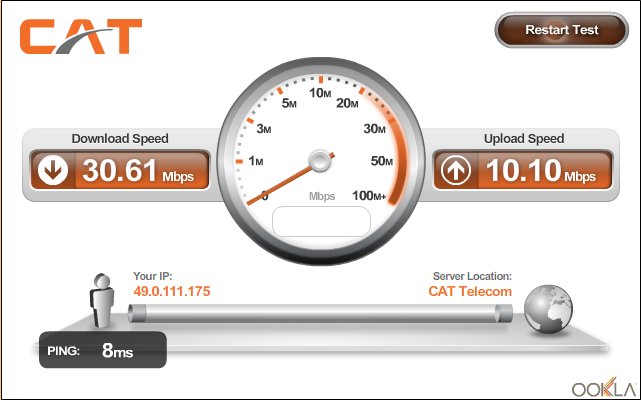The height and width of the screenshot is (400, 641).
Task: Click the speedometer needle center hub
Action: (x=320, y=160)
